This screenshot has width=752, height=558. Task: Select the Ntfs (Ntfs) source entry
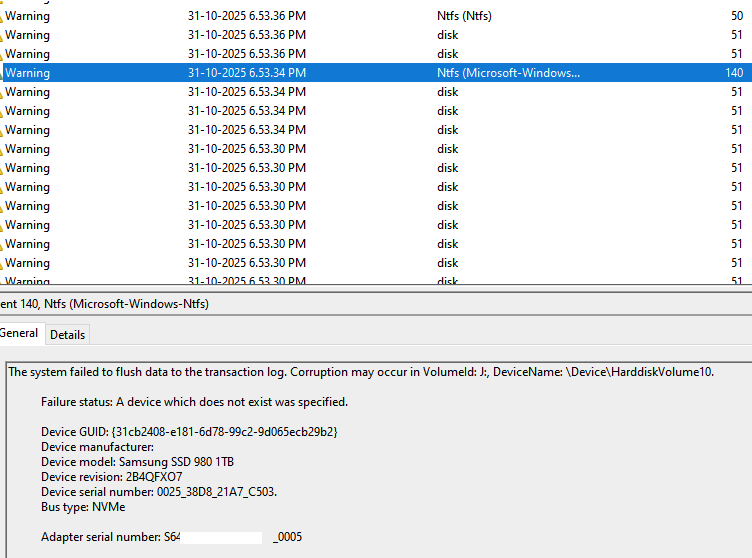(x=464, y=16)
